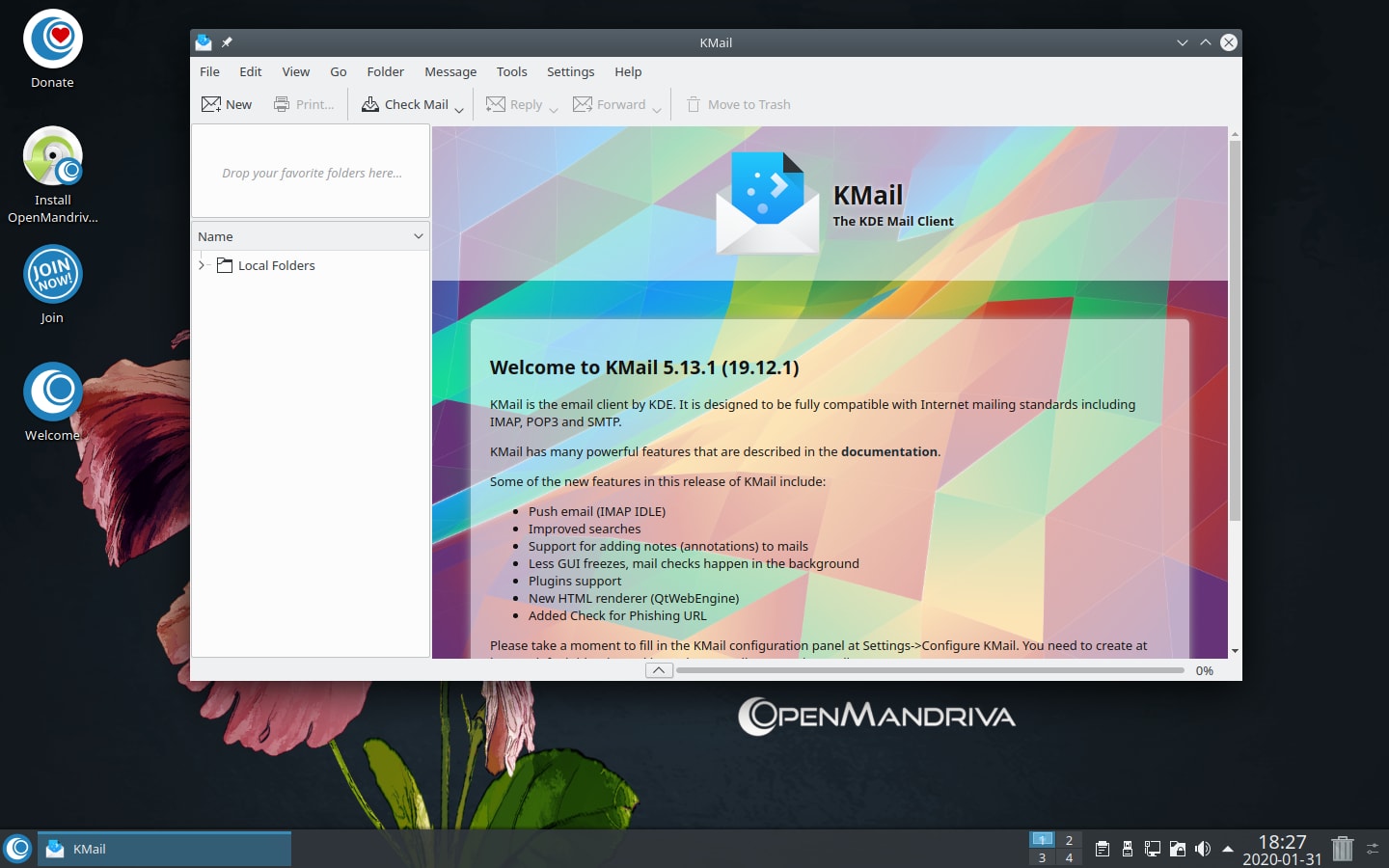Open the Settings menu
Viewport: 1389px width, 868px height.
tap(570, 71)
